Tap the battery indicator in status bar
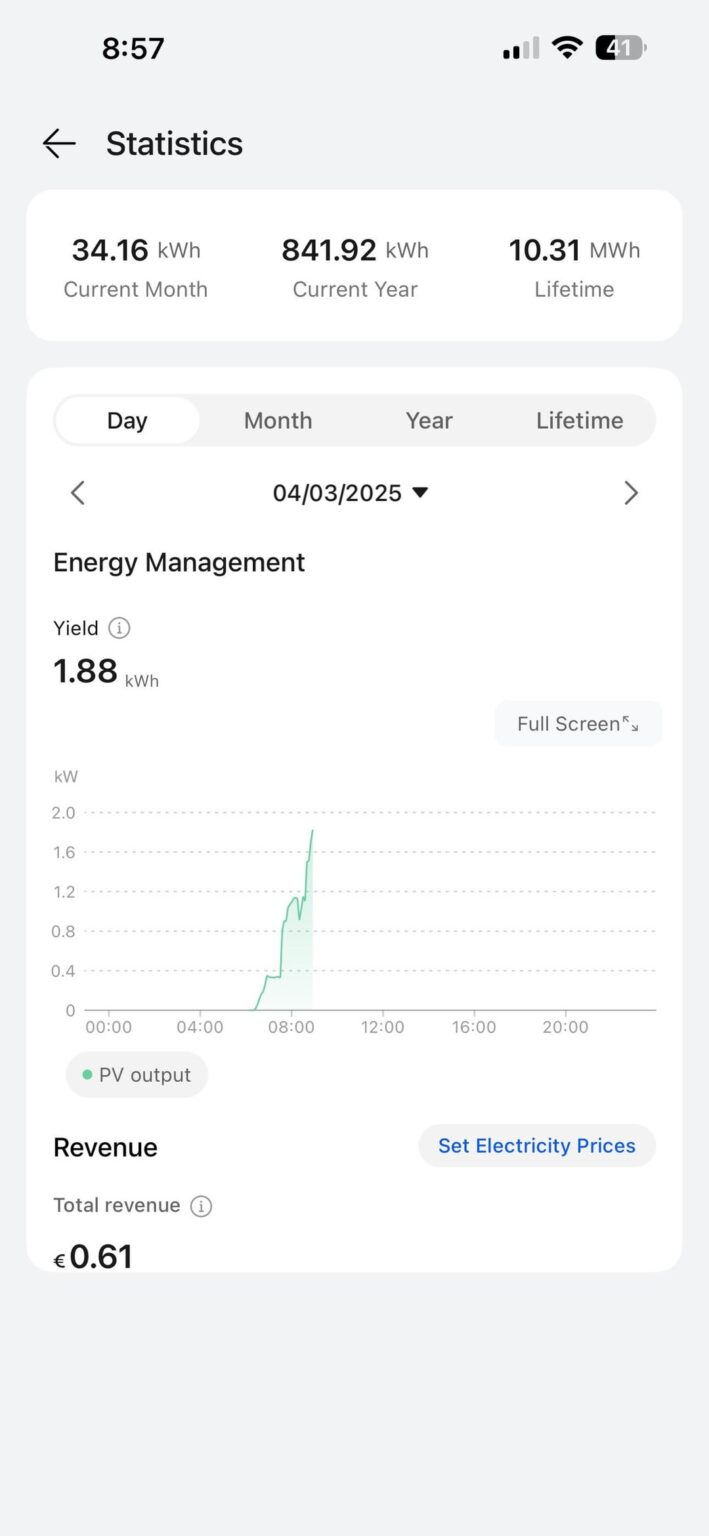This screenshot has height=1536, width=709. click(621, 47)
